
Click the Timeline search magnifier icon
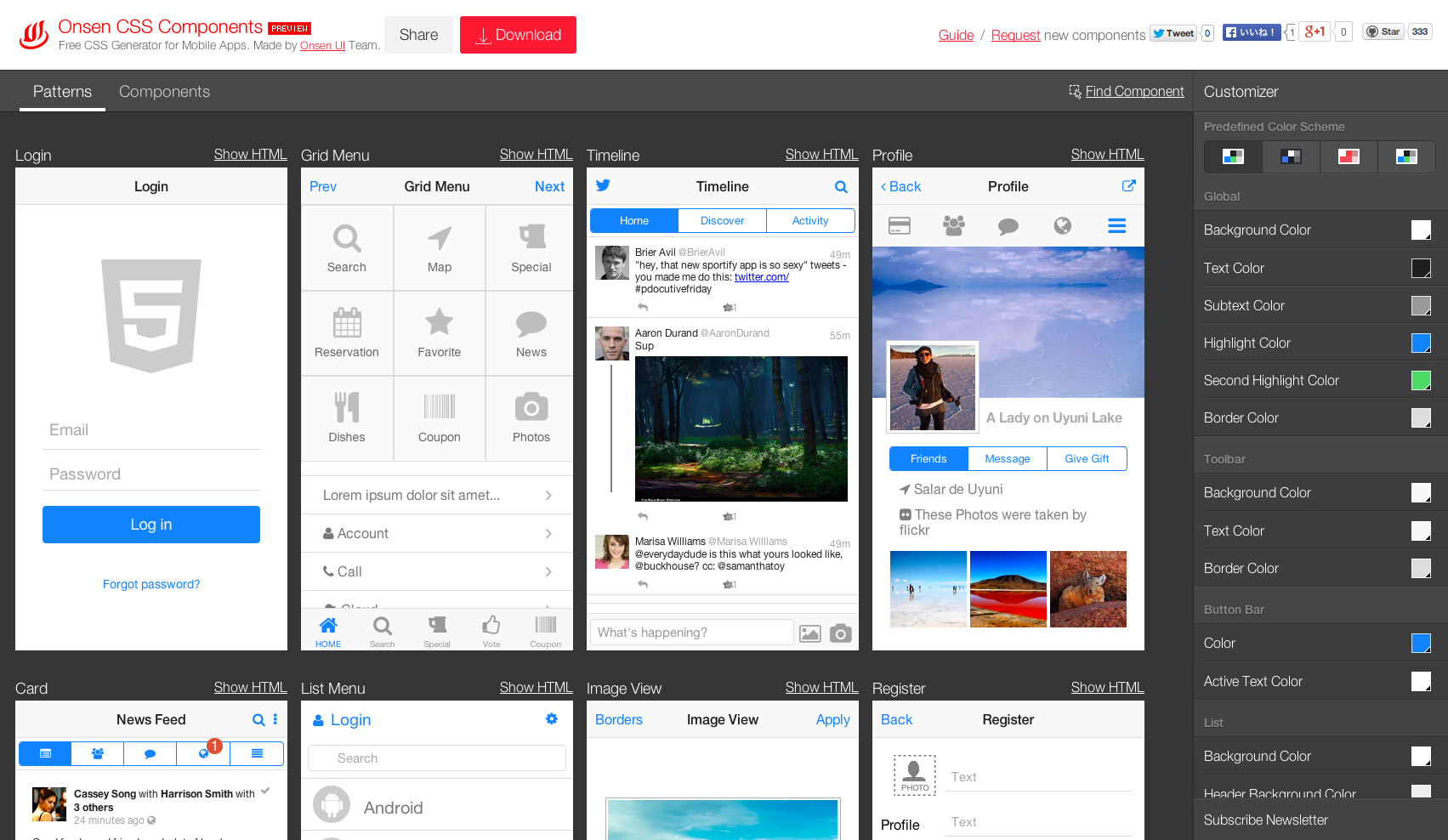[x=841, y=187]
